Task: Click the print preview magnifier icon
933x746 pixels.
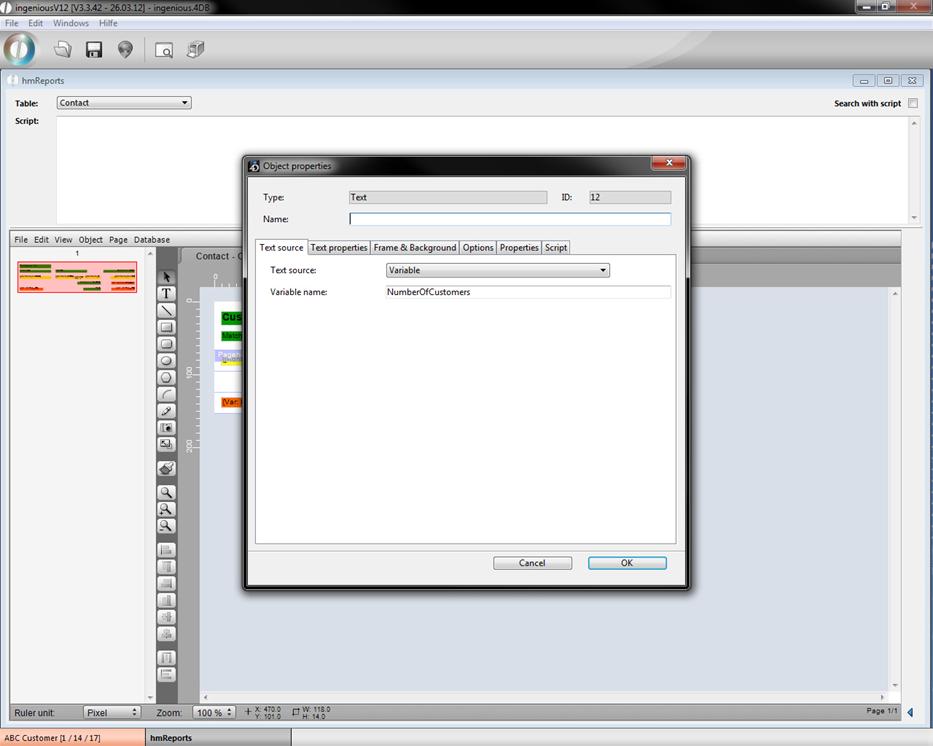Action: point(163,50)
